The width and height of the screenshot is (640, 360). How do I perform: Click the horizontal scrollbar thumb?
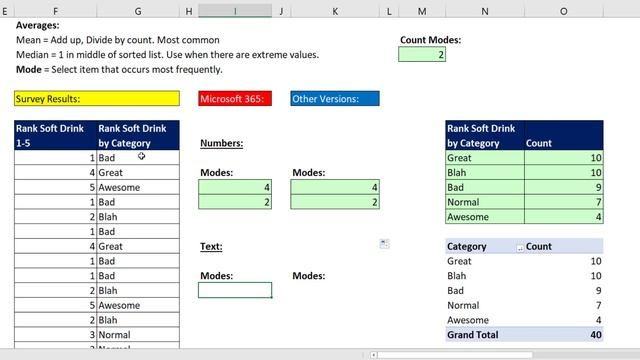point(455,355)
